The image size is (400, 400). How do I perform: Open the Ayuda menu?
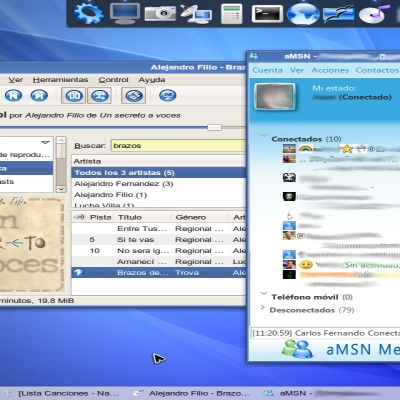152,80
